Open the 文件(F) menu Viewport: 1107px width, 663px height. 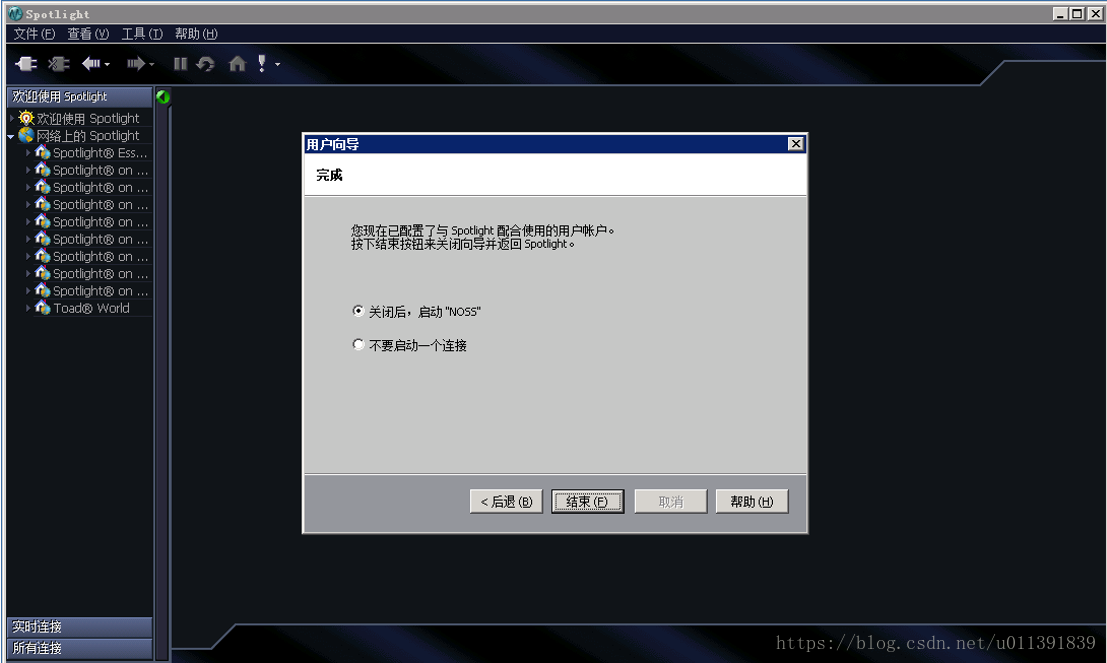34,33
